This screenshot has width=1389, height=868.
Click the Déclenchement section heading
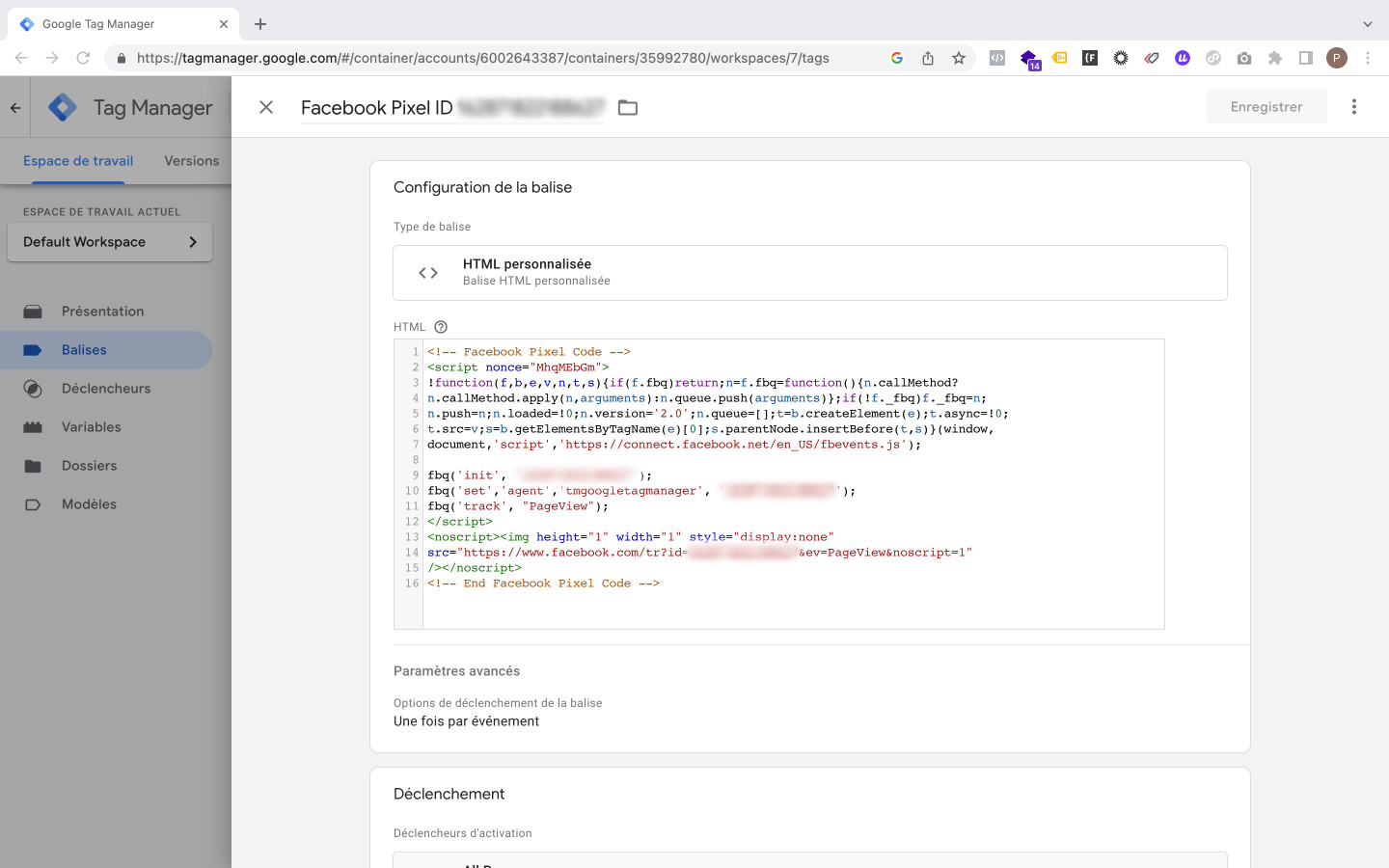(x=449, y=794)
